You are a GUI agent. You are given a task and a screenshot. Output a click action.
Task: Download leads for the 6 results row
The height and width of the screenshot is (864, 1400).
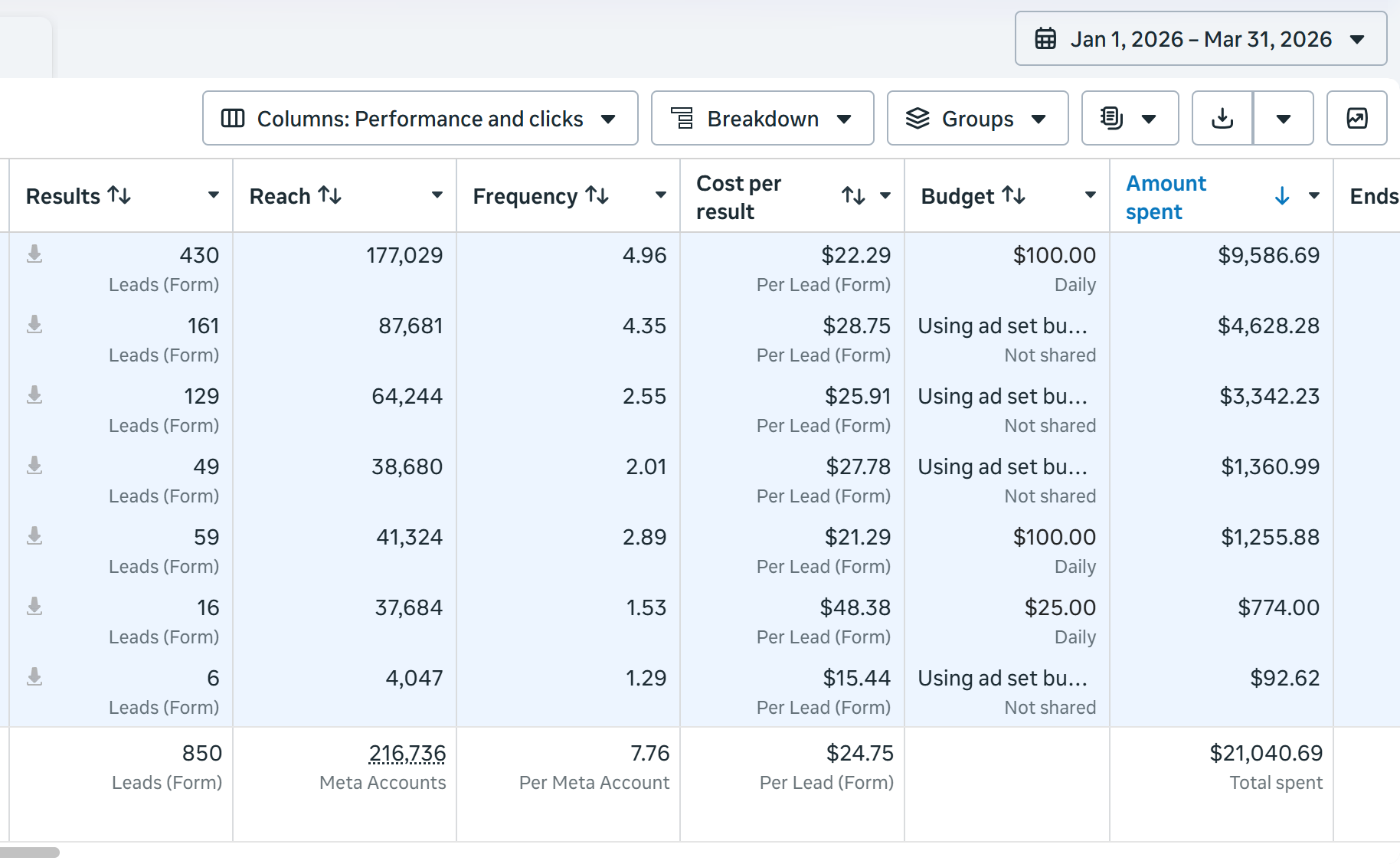click(34, 677)
